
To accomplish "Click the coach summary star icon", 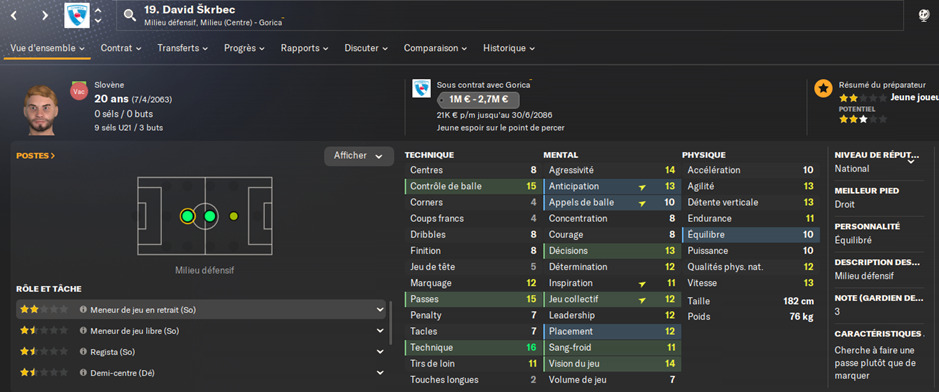I will coord(823,89).
